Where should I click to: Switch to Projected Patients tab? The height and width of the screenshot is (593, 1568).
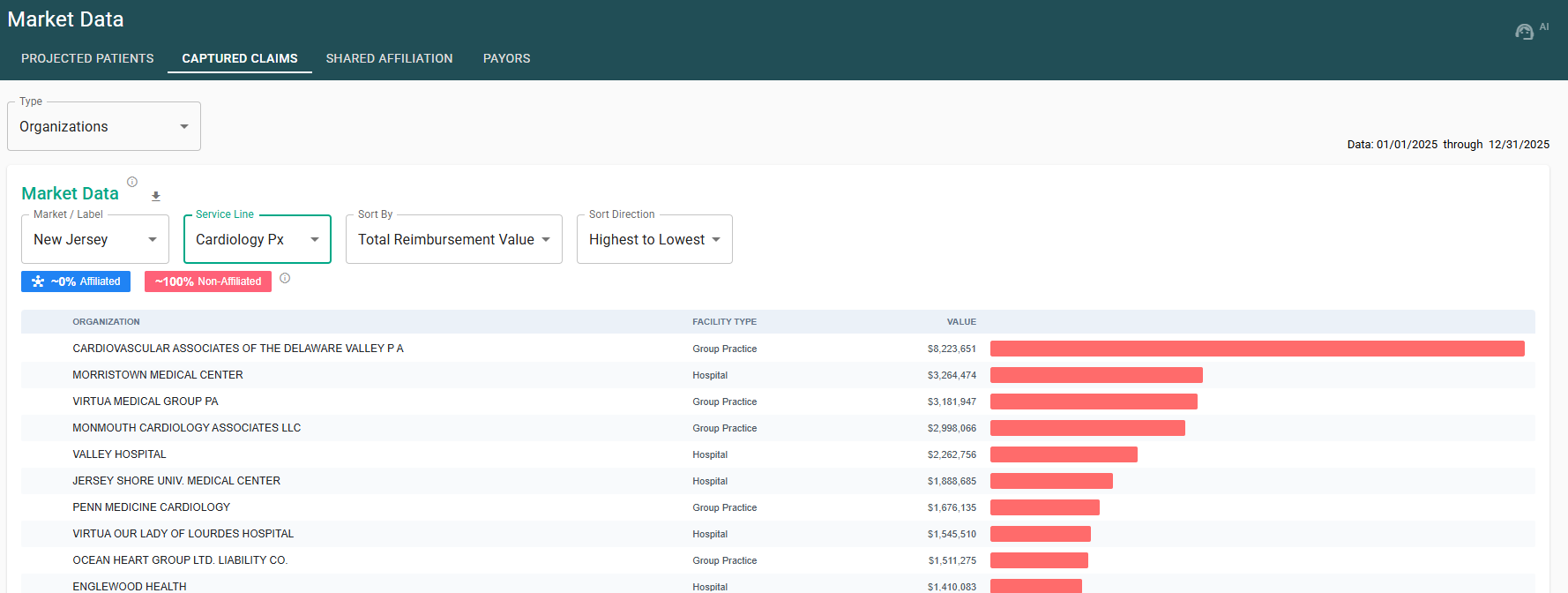[x=87, y=58]
